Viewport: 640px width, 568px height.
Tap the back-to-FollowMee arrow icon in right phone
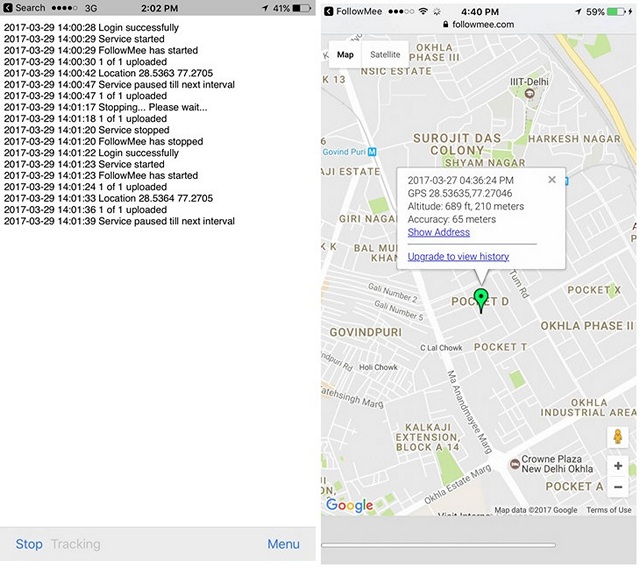coord(329,11)
